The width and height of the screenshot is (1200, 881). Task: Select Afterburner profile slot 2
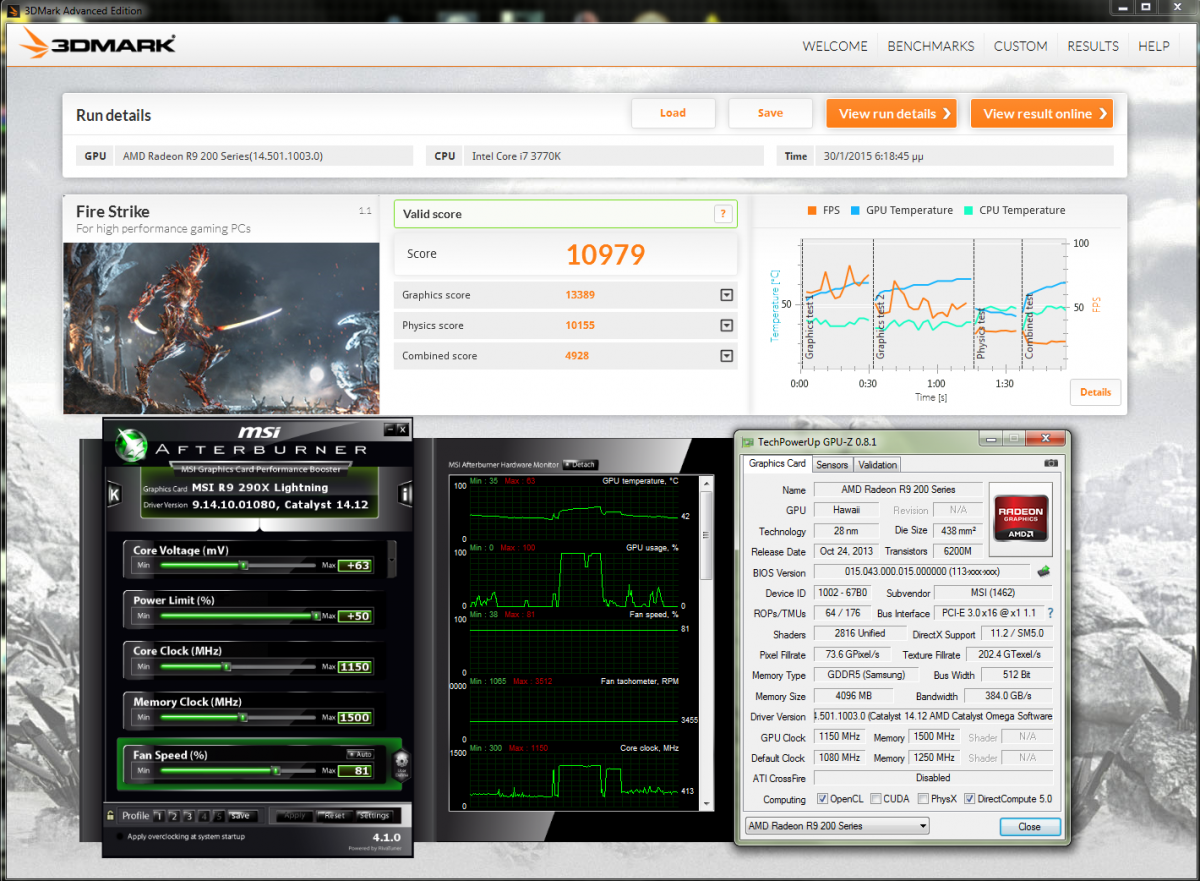point(174,816)
